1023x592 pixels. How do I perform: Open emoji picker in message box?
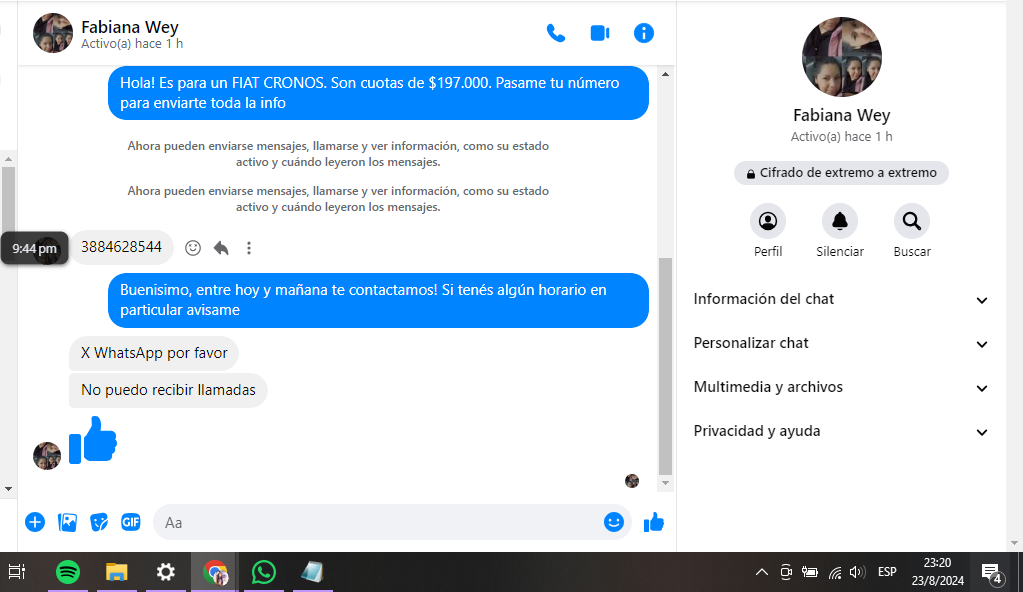click(613, 522)
